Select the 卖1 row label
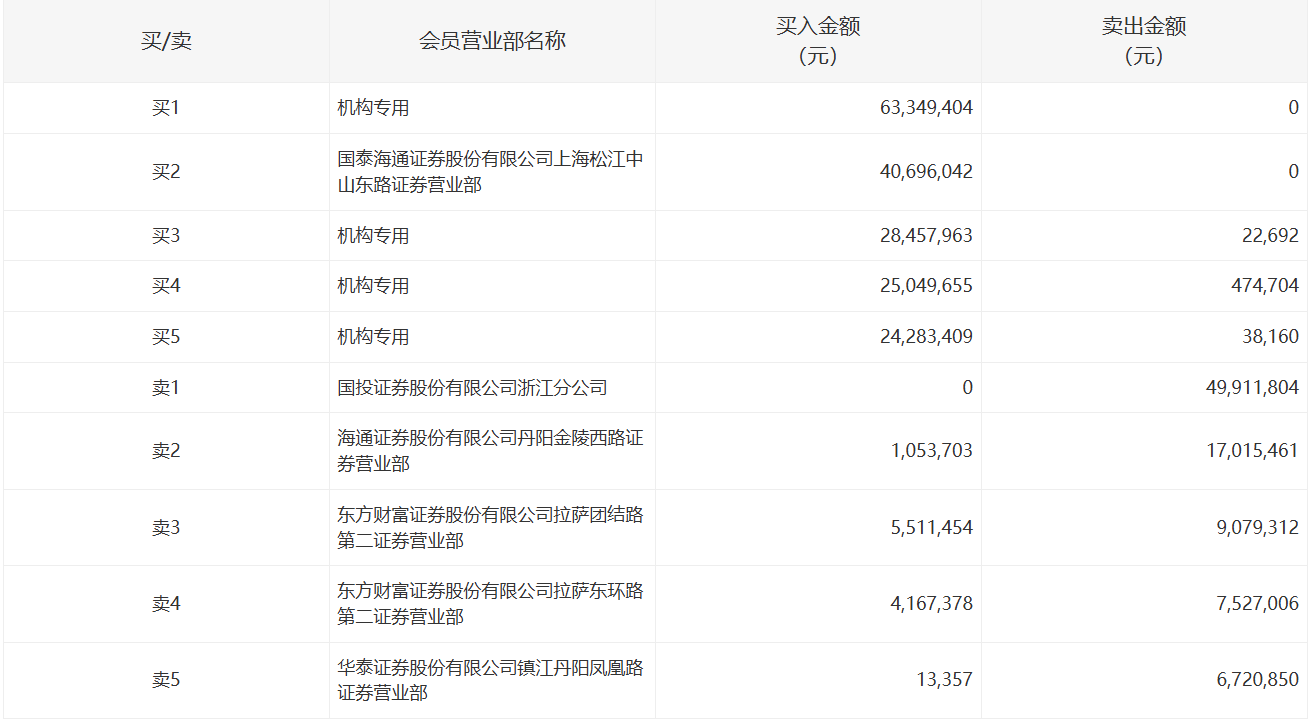The width and height of the screenshot is (1309, 722). 166,388
